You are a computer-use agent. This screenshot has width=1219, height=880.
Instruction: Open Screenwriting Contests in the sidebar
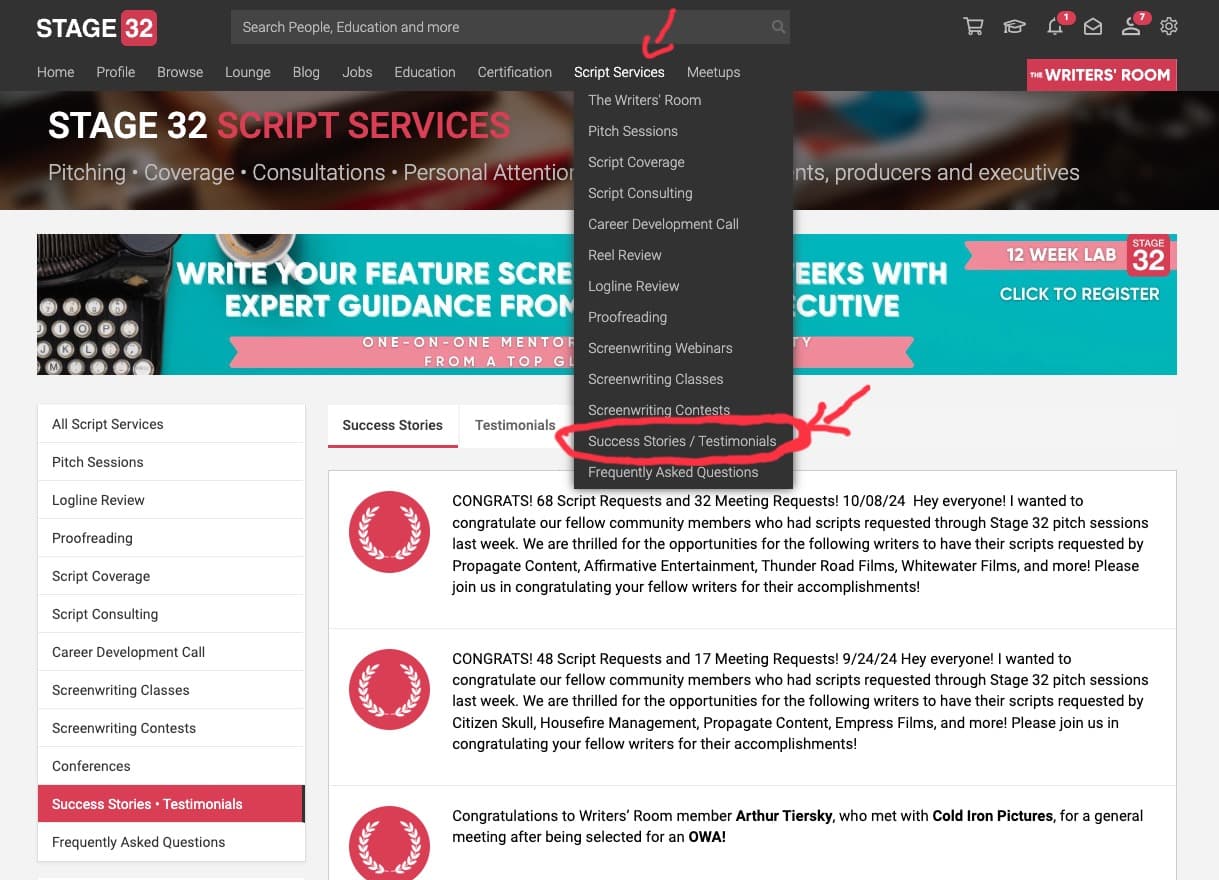[171, 728]
